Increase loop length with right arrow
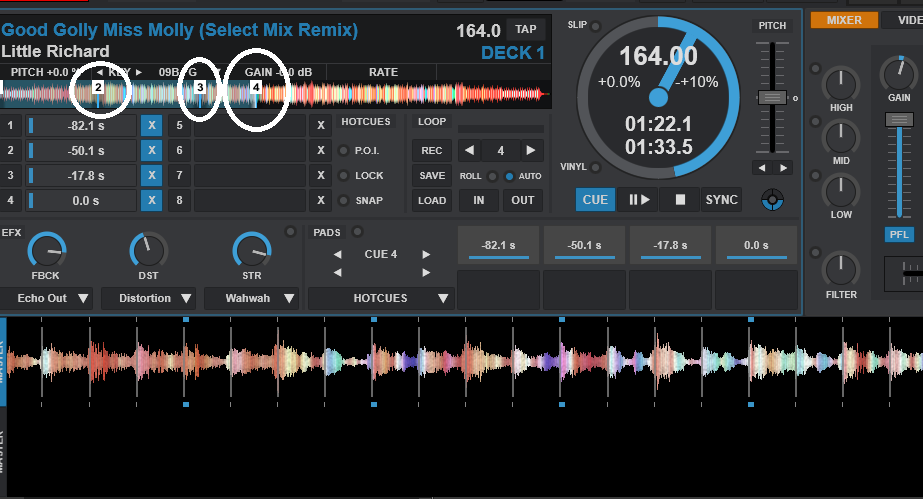Screen dimensions: 923x499 coord(531,151)
